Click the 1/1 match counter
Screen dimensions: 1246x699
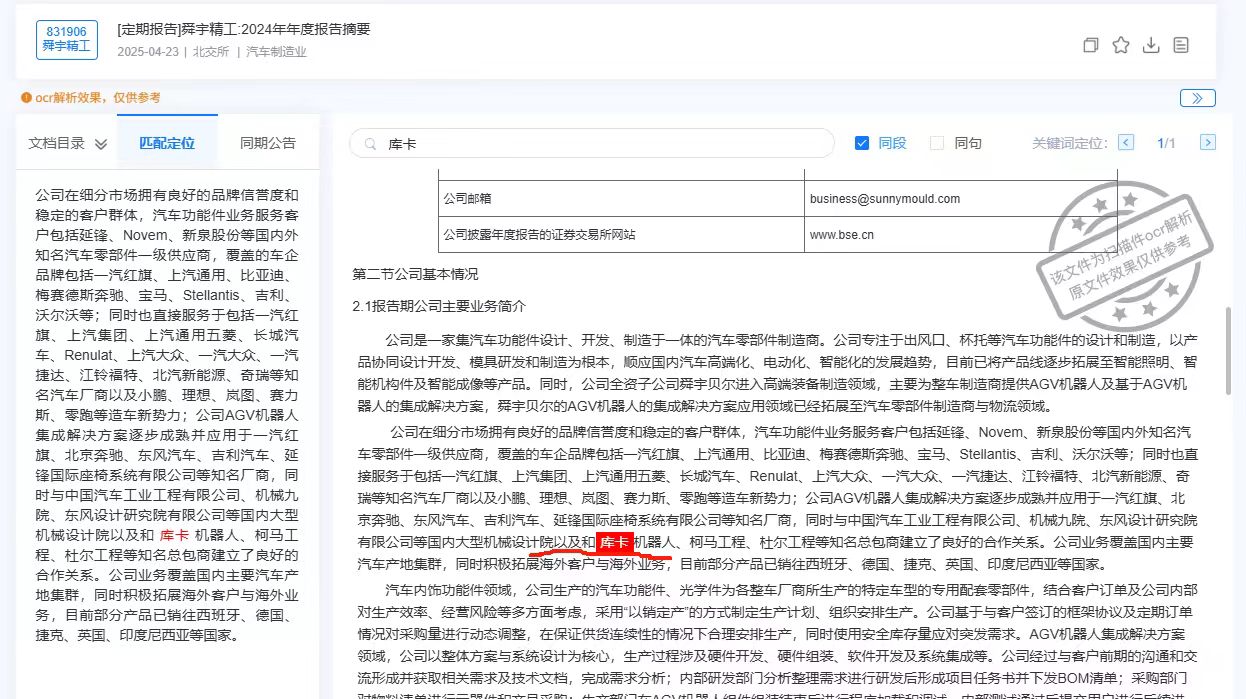(1166, 143)
